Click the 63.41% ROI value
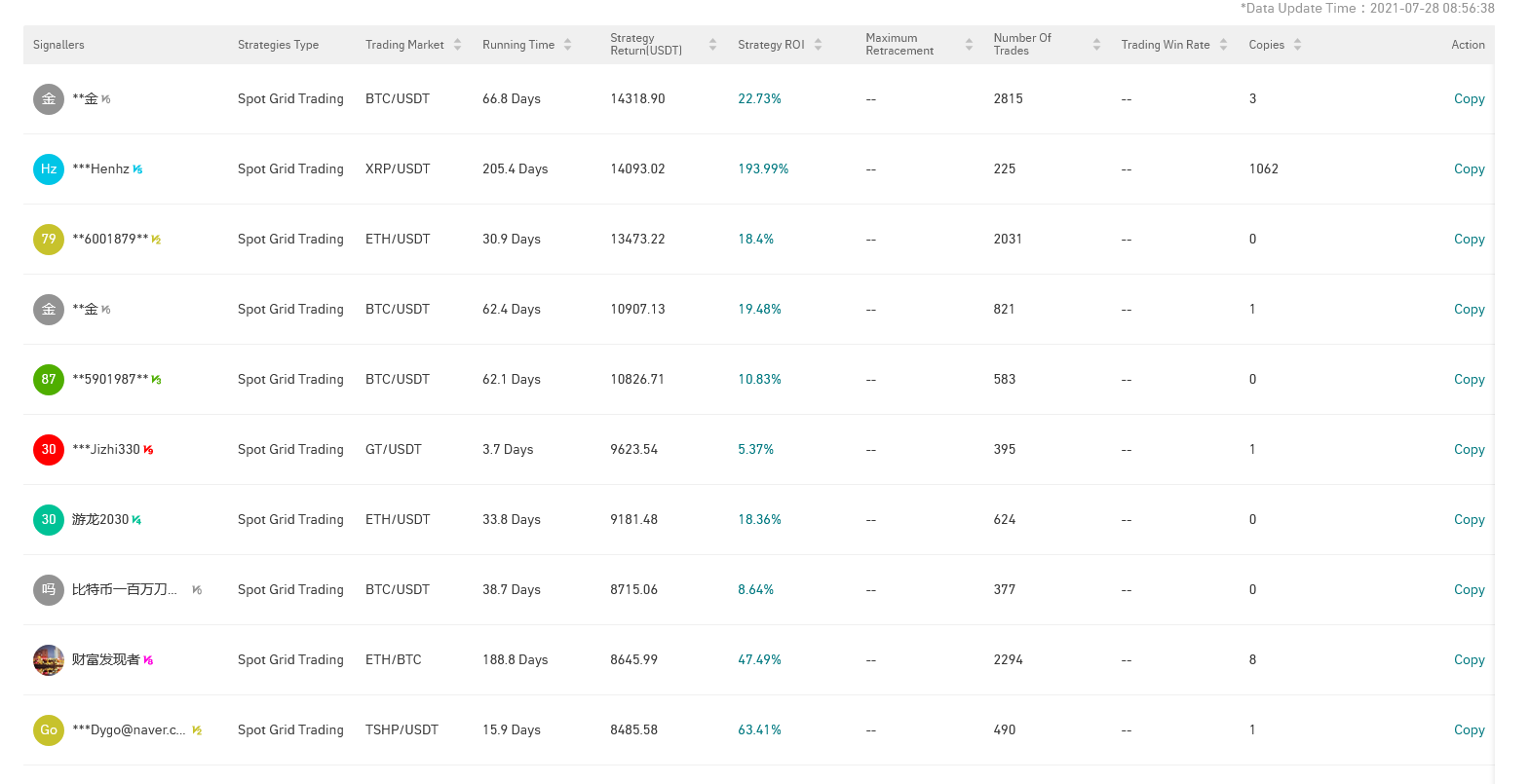The height and width of the screenshot is (784, 1530). (759, 730)
